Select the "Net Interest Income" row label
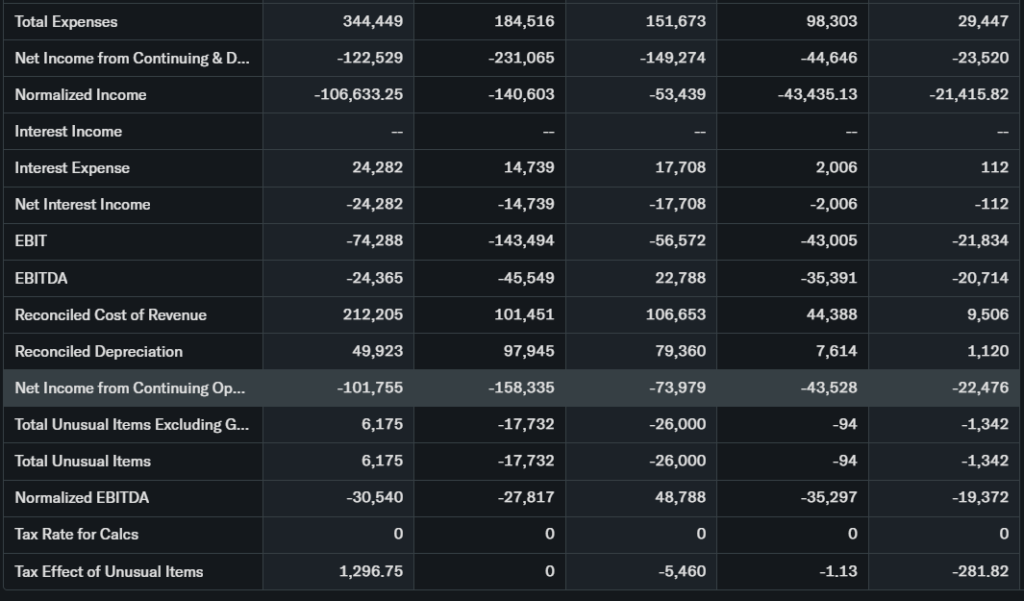Image resolution: width=1024 pixels, height=601 pixels. click(82, 204)
